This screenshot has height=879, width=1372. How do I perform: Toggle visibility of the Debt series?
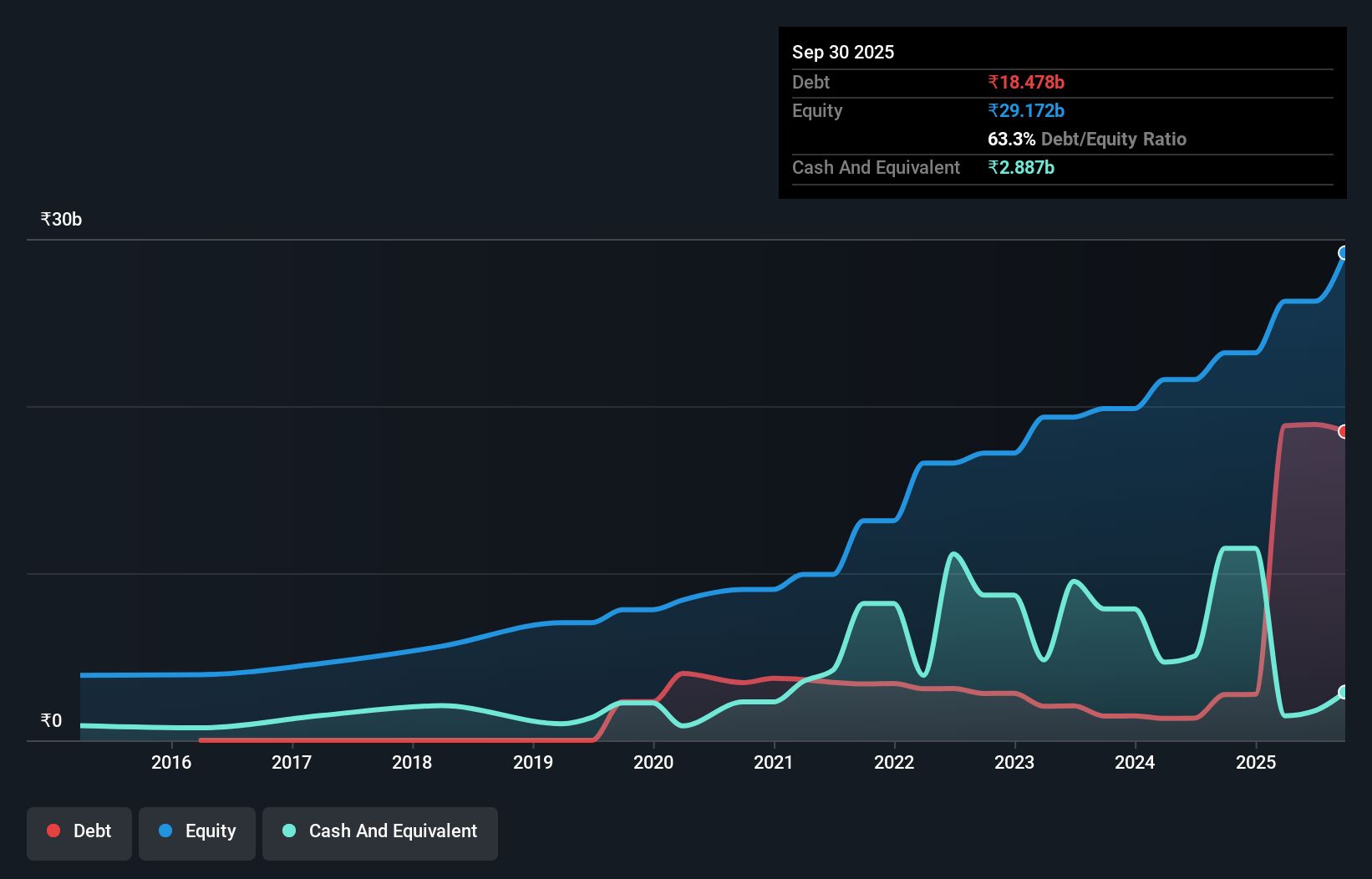[x=79, y=832]
